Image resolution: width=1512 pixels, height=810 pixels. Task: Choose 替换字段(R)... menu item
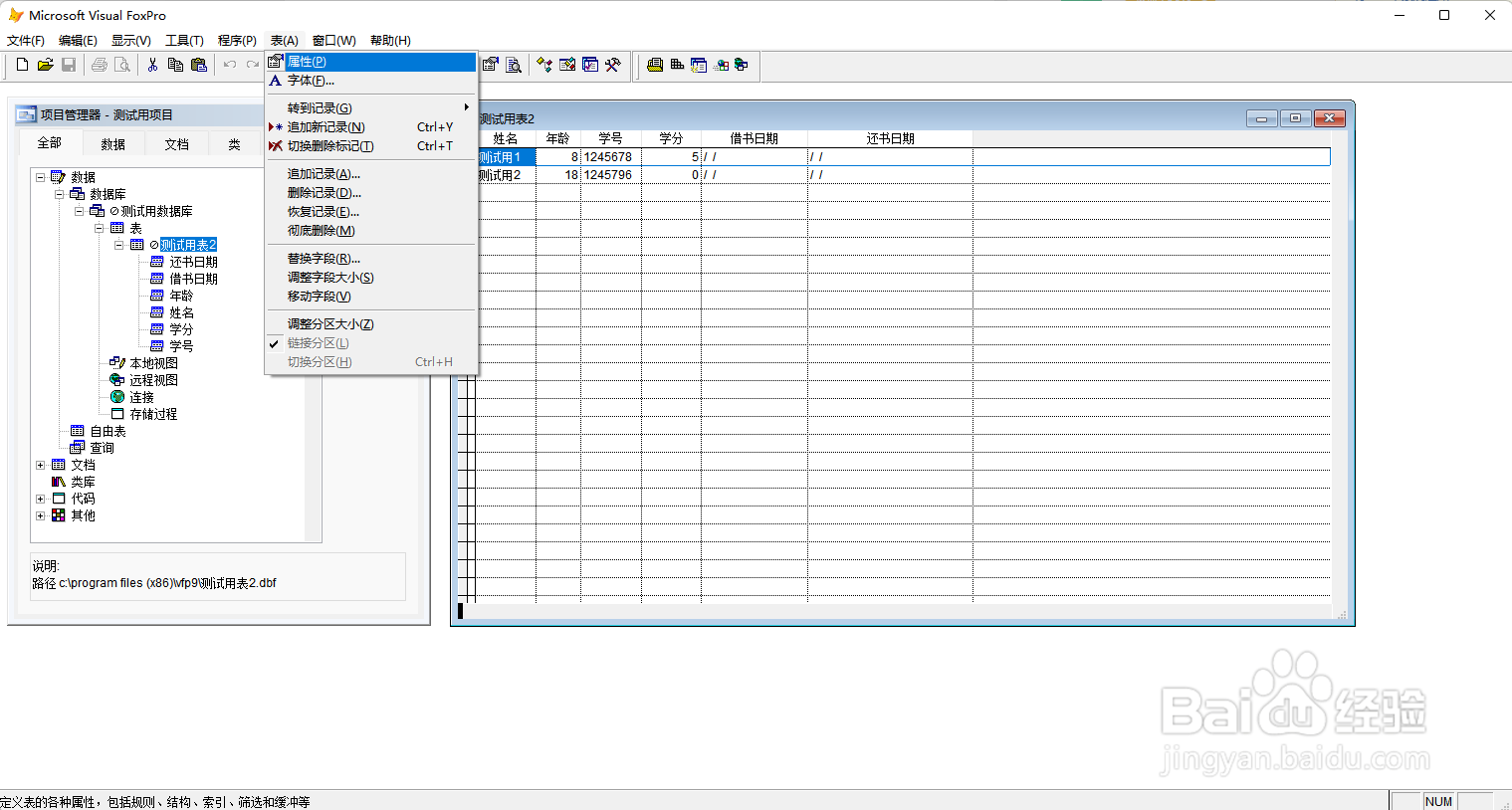point(371,259)
